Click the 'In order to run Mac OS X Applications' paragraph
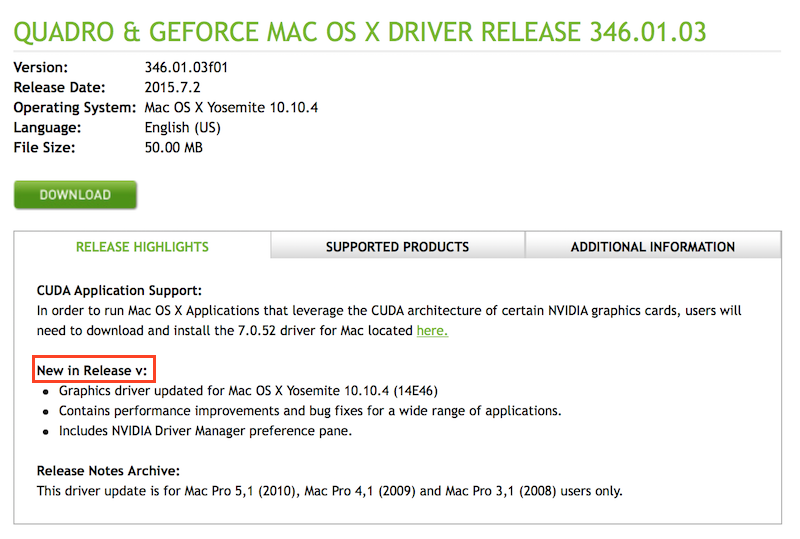Image resolution: width=800 pixels, height=539 pixels. coord(389,321)
